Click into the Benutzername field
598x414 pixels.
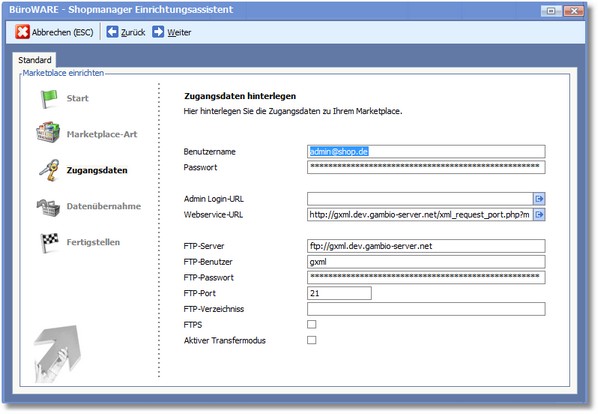(426, 151)
